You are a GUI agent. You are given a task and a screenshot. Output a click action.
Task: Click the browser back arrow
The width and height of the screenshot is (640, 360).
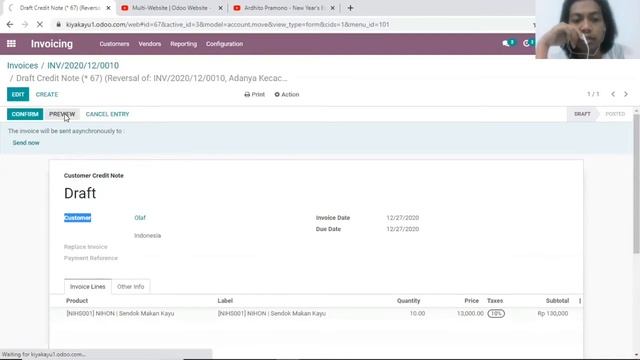pyautogui.click(x=10, y=24)
